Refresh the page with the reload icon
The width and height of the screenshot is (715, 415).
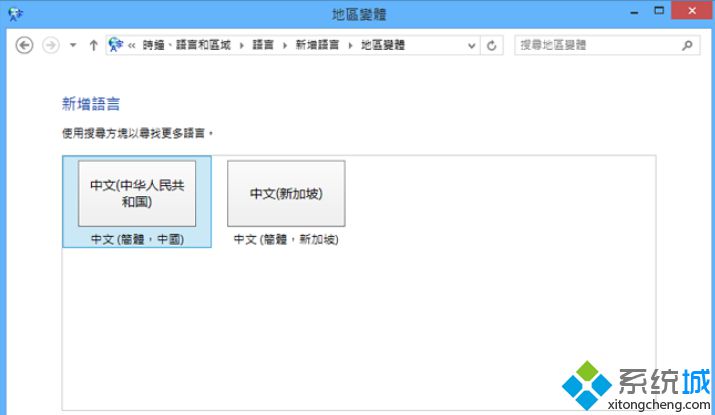click(x=492, y=46)
